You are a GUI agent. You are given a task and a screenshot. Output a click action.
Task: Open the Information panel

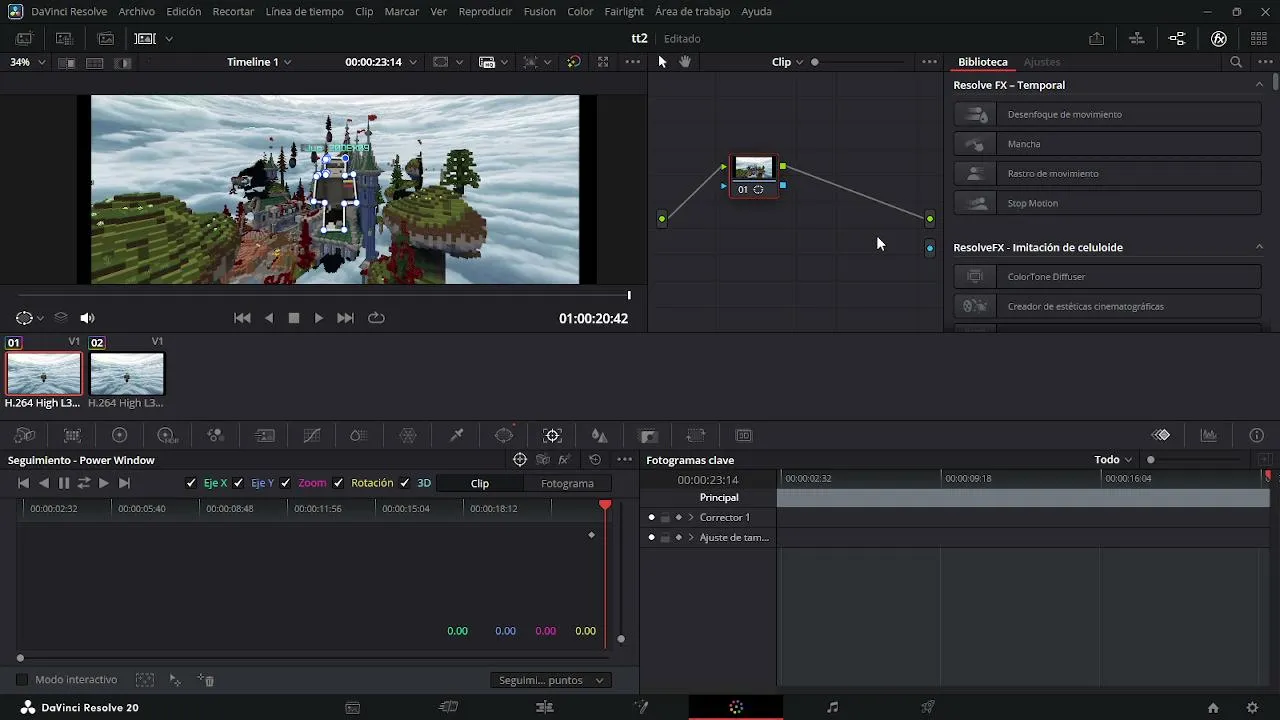[x=1257, y=435]
